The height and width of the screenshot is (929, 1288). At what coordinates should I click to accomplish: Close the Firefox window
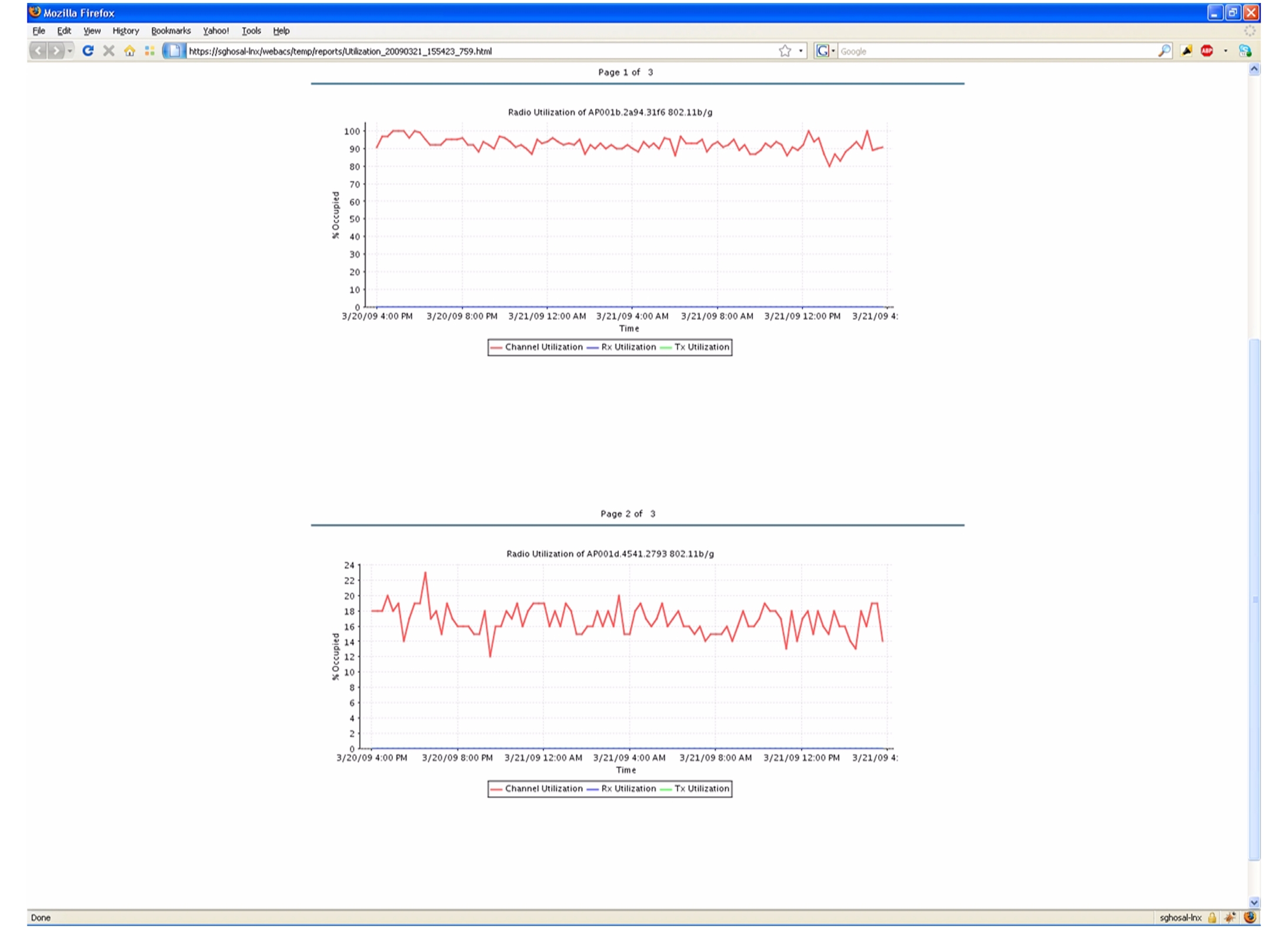point(1251,12)
